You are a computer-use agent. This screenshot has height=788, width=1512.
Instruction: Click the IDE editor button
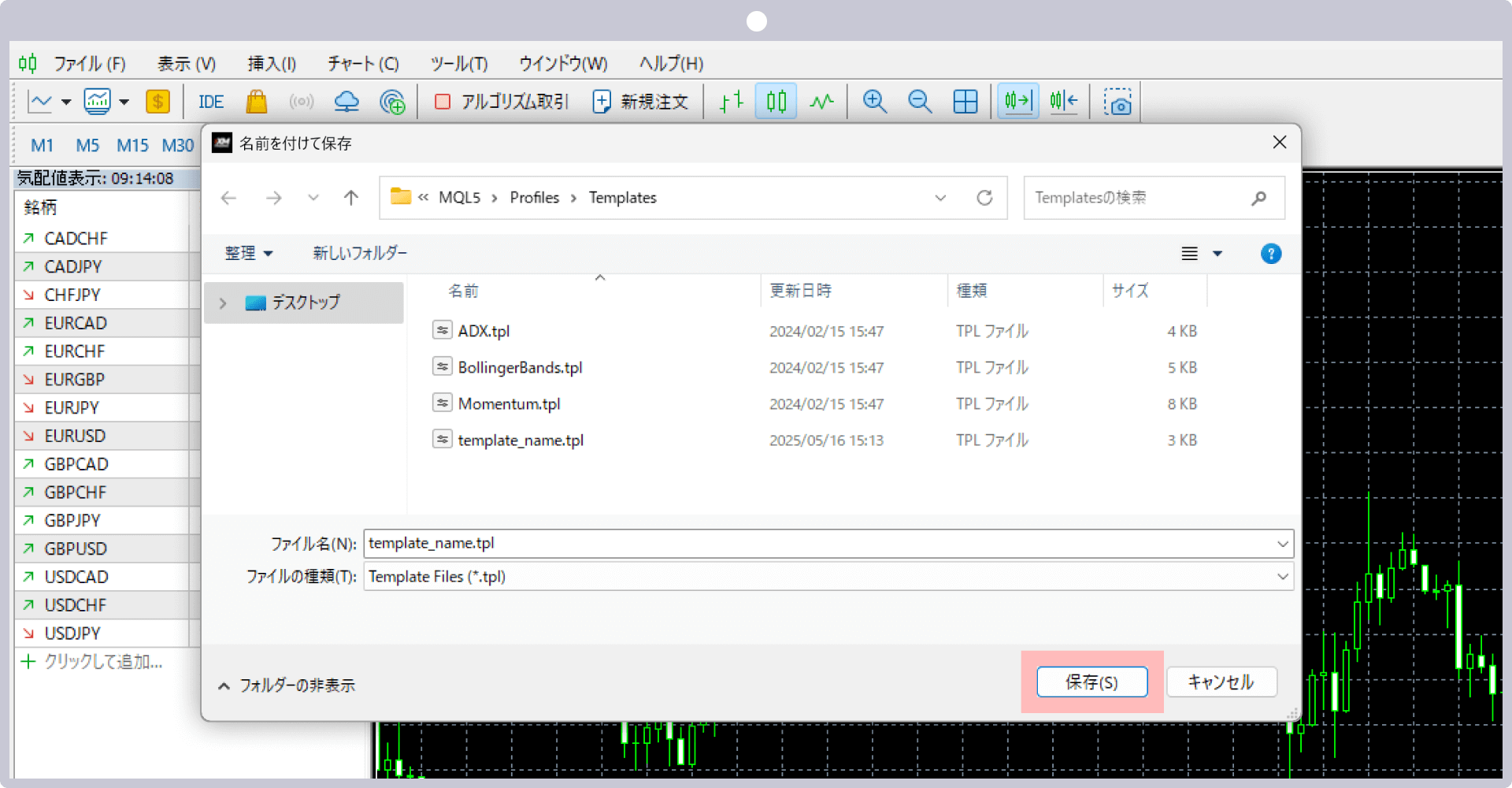[211, 102]
